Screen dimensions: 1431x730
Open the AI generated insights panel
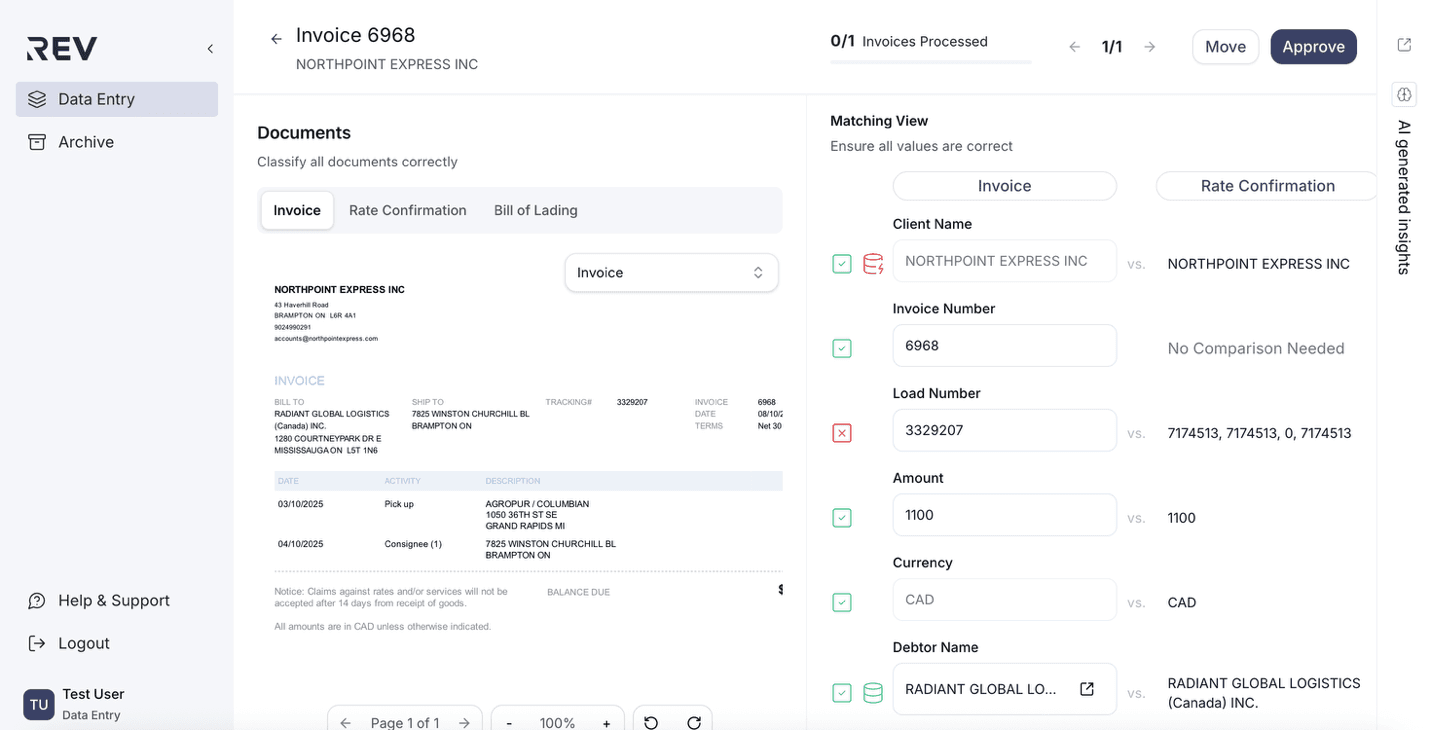coord(1403,94)
